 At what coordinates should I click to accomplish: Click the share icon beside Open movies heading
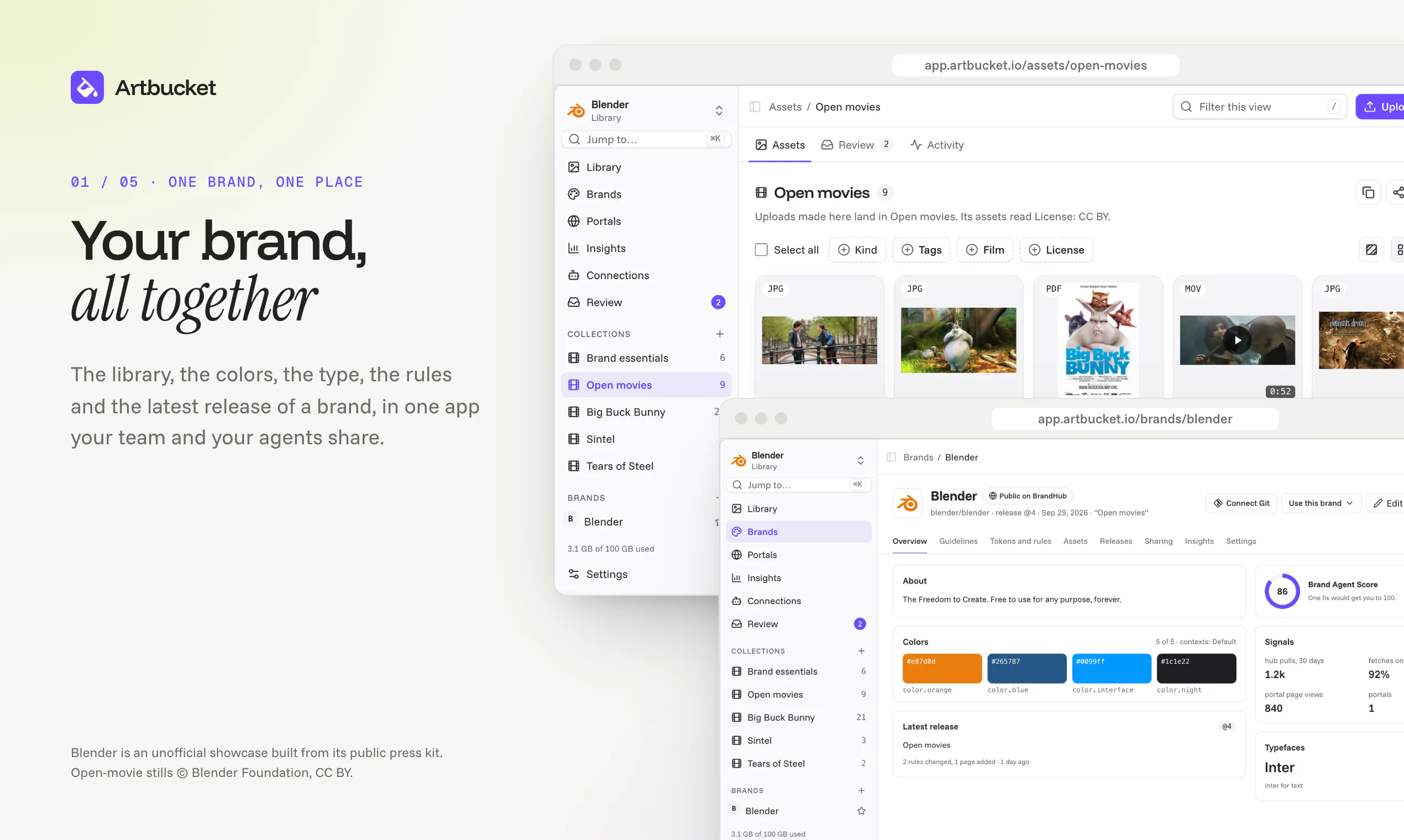click(1397, 192)
